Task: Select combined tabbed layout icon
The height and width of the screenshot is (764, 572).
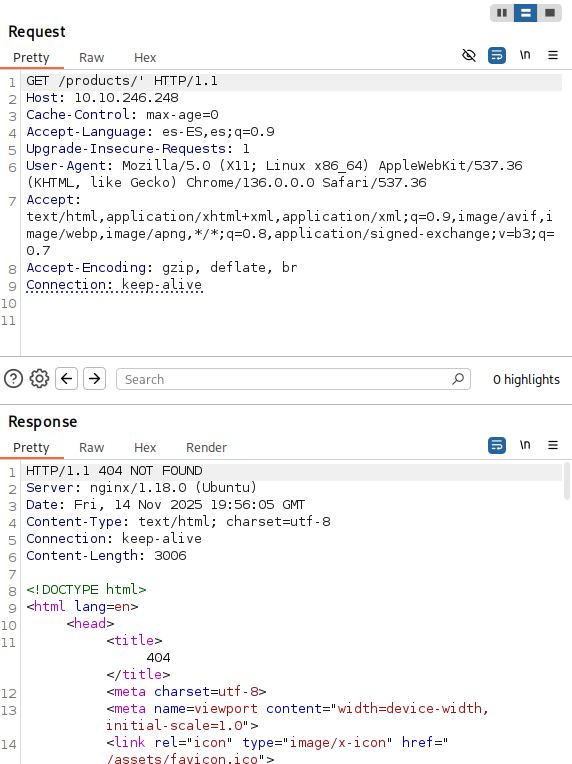Action: [x=550, y=13]
